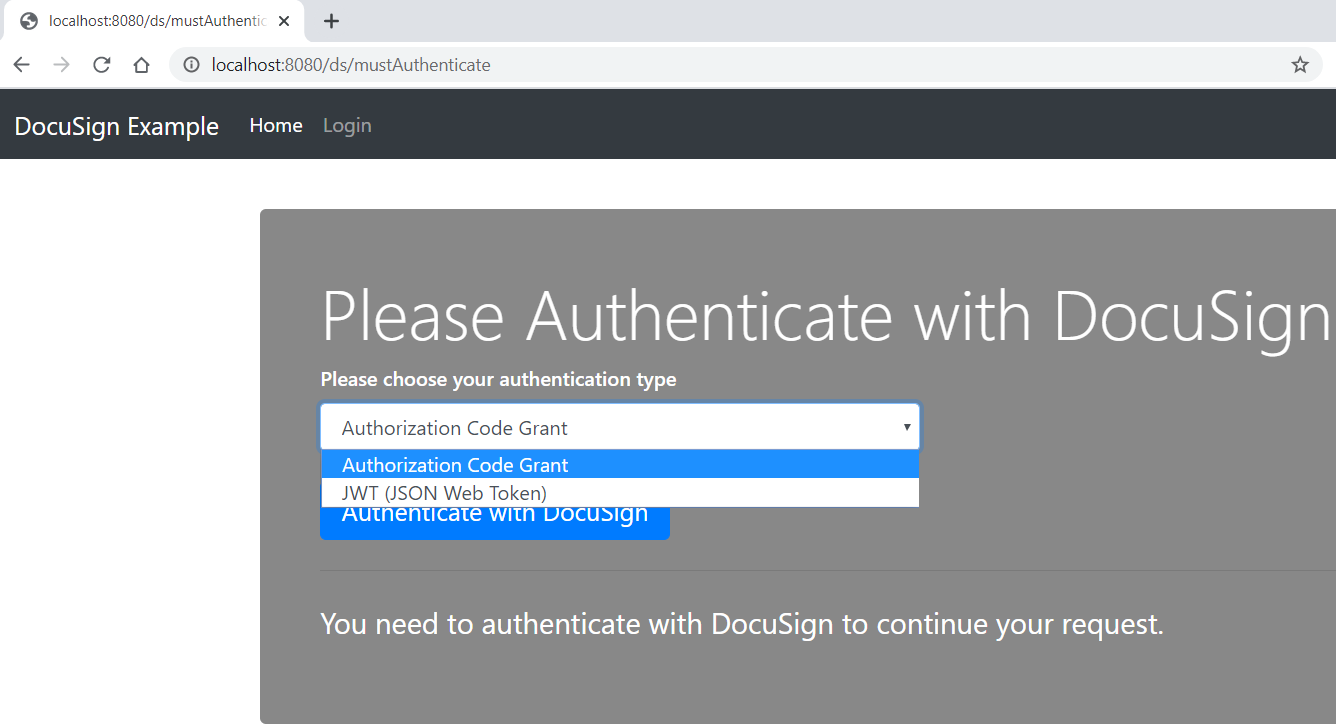Viewport: 1336px width, 725px height.
Task: Click the globe favicon on the browser tab
Action: 29,20
